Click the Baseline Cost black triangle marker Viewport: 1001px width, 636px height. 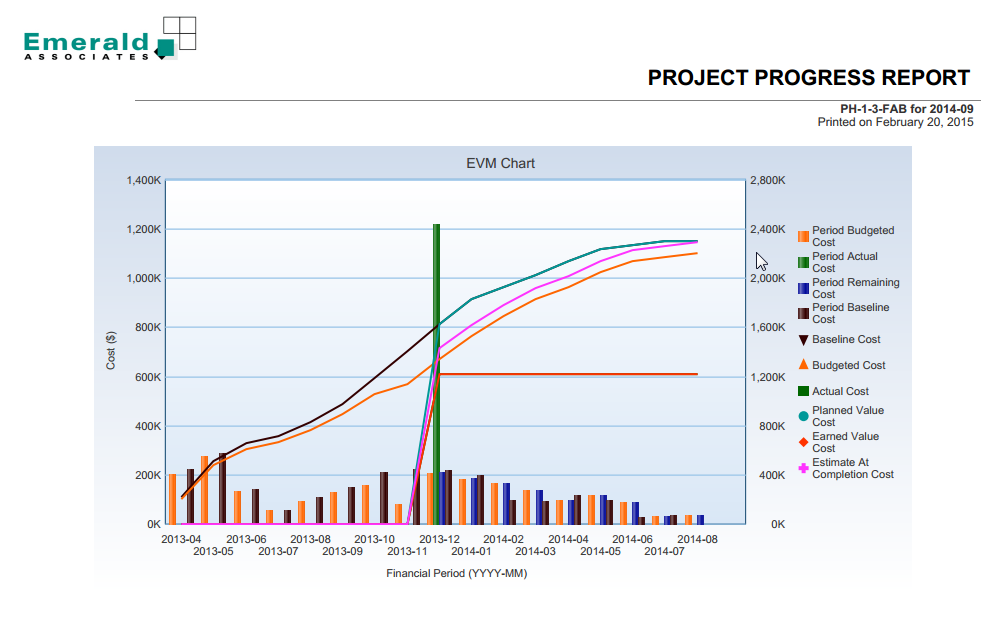click(x=803, y=340)
